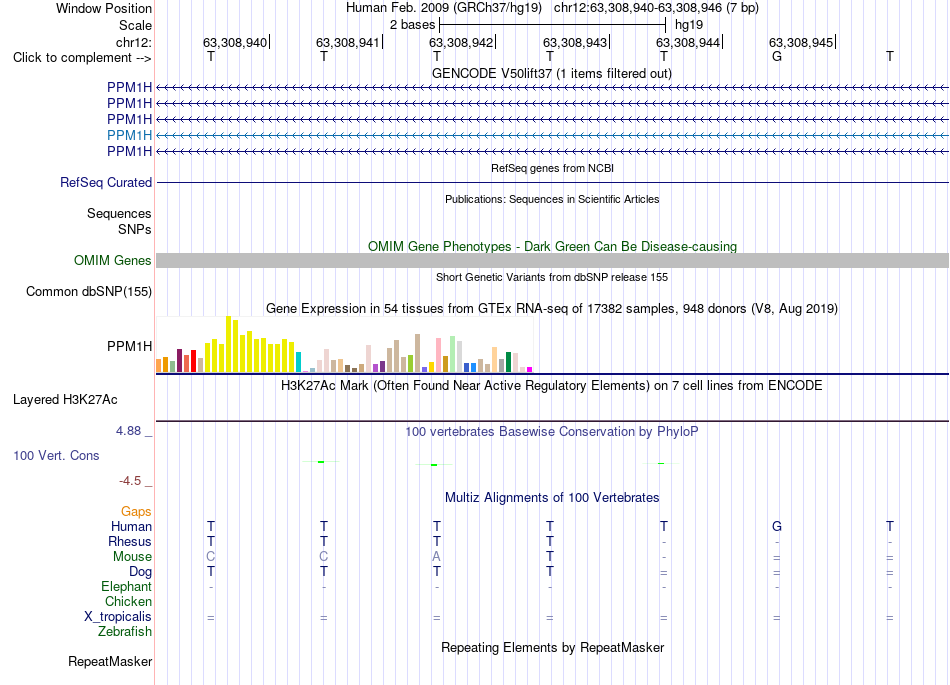
Task: Click the hg19 label beside the scale bar
Action: pos(689,25)
